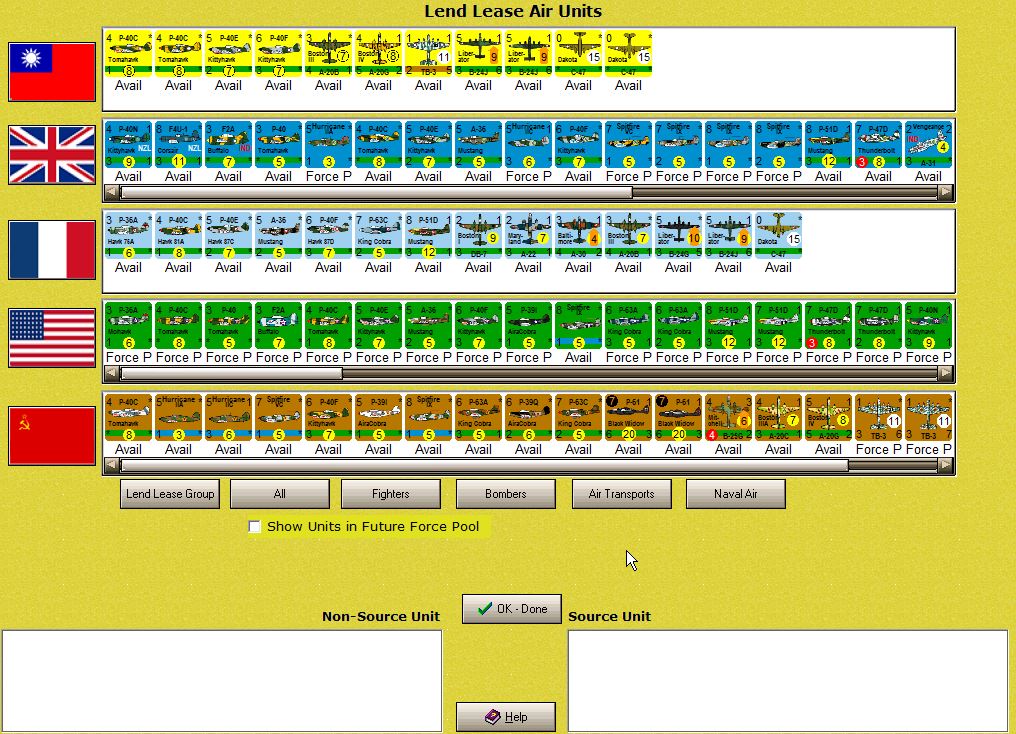Select the Soviet Mitchell B-25G bomber
Viewport: 1016px width, 734px height.
(728, 418)
